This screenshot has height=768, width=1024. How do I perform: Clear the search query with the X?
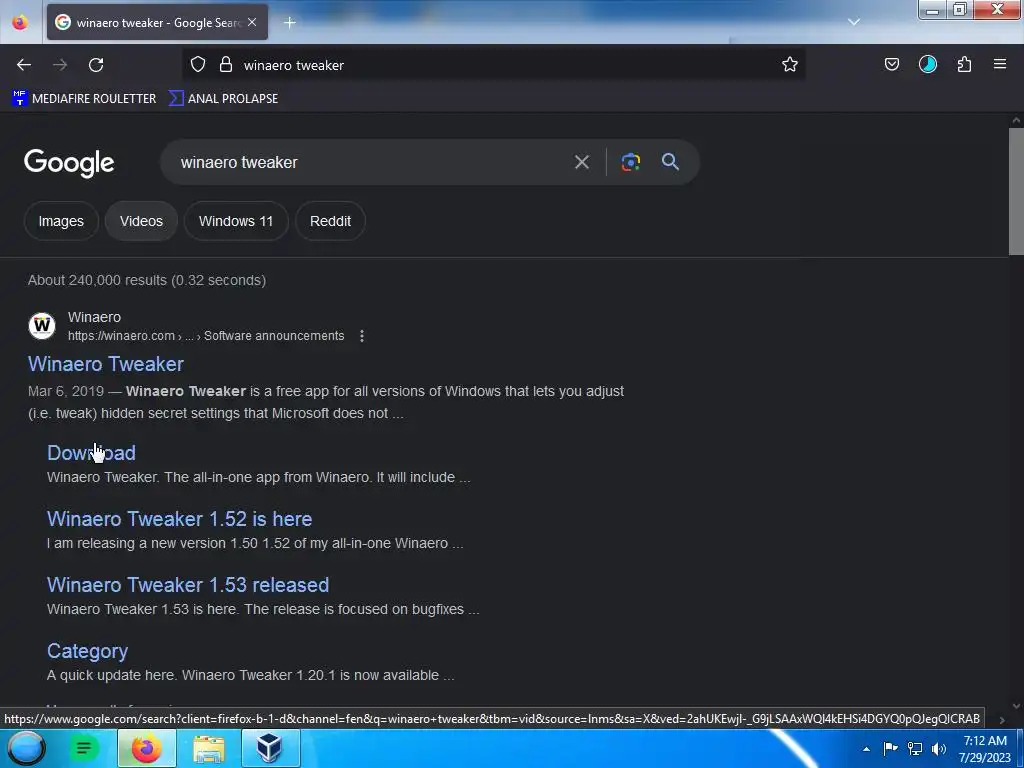pyautogui.click(x=582, y=162)
